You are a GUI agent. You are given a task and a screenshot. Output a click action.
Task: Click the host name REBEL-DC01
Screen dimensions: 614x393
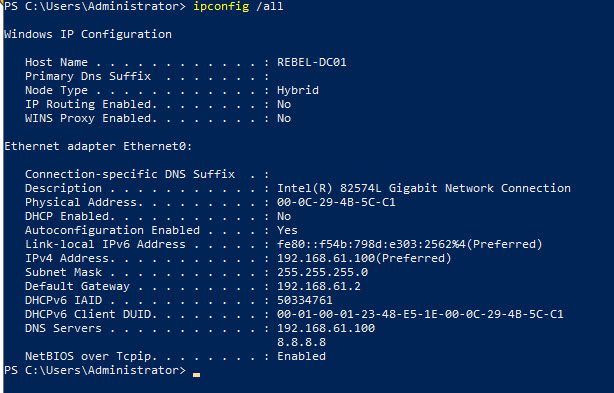312,62
